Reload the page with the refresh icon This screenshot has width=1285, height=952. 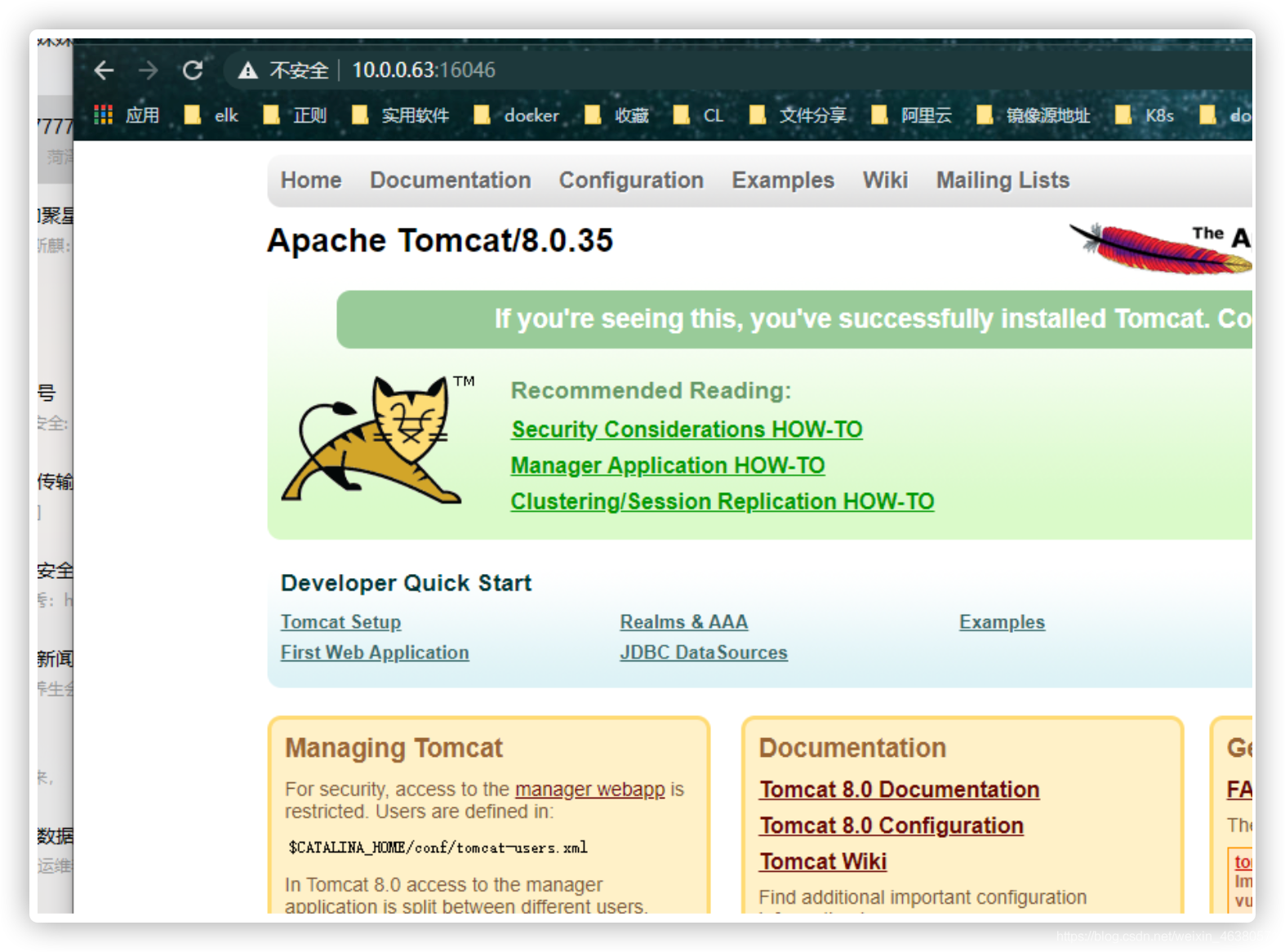coord(193,70)
